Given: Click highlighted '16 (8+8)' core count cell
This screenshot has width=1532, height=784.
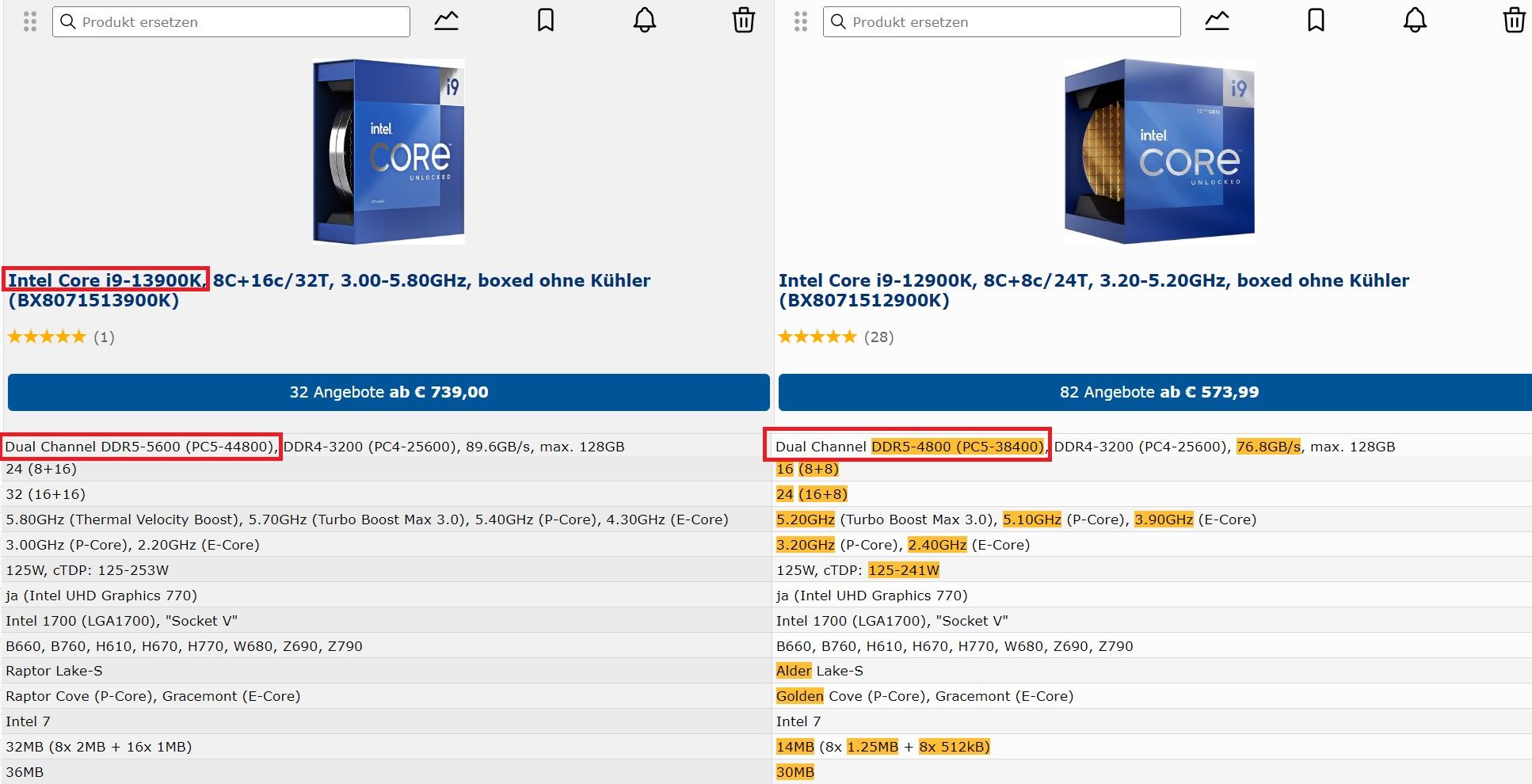Looking at the screenshot, I should [807, 469].
